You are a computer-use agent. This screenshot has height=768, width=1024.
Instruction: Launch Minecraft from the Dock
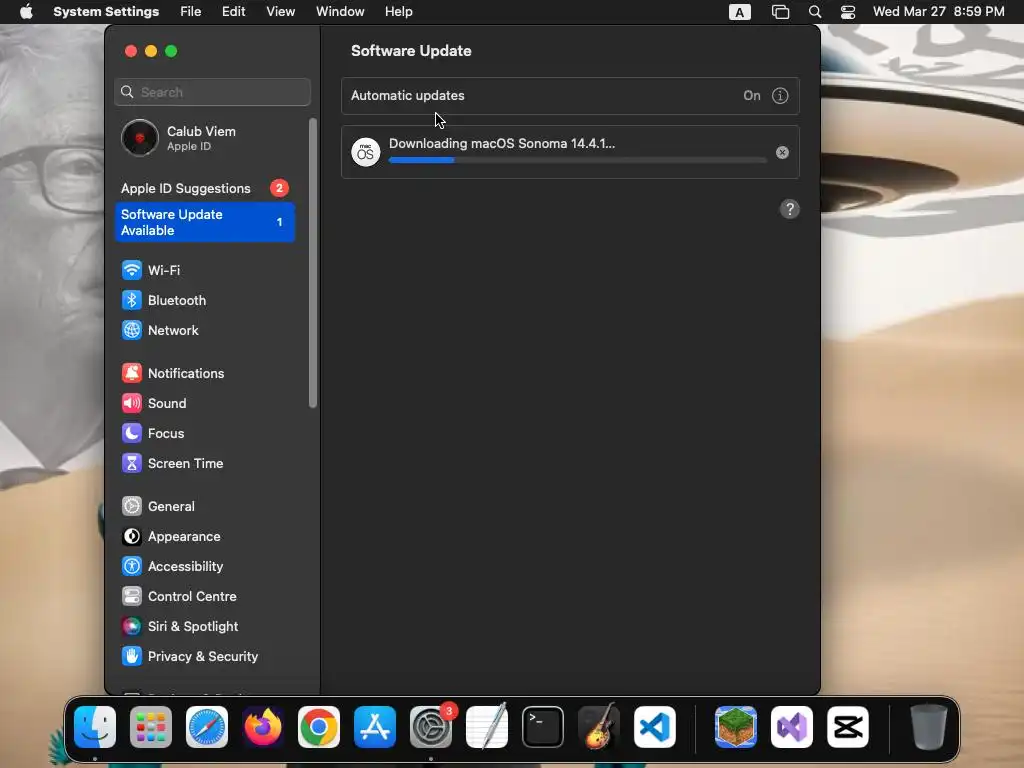(x=736, y=727)
